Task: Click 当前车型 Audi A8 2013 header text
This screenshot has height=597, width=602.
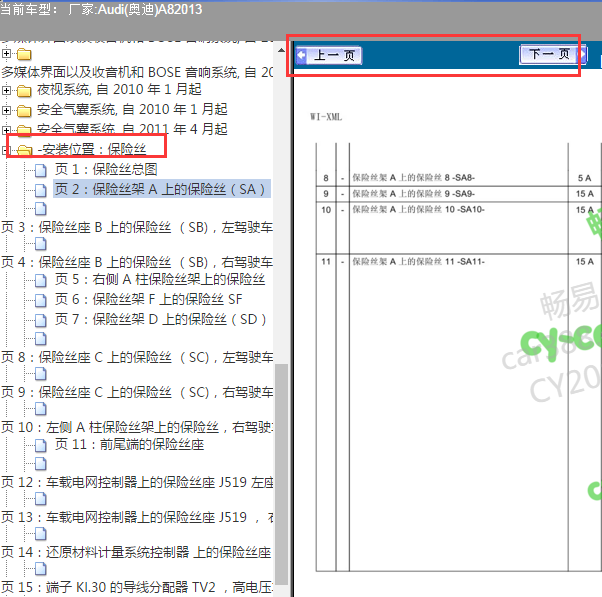Action: coord(101,9)
